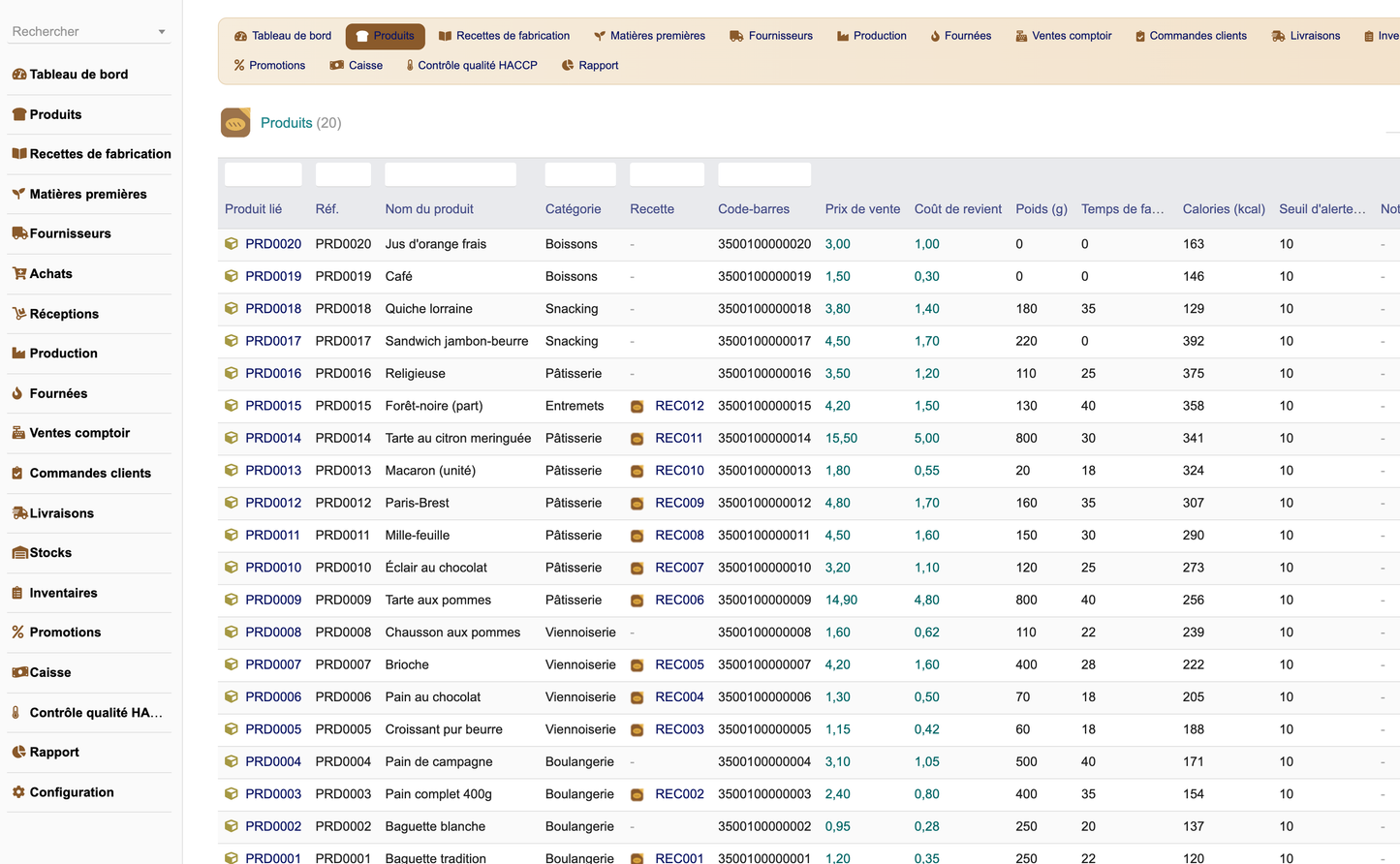Screen dimensions: 1400x864
Task: Click the Caisse sidebar cash icon
Action: click(x=18, y=671)
